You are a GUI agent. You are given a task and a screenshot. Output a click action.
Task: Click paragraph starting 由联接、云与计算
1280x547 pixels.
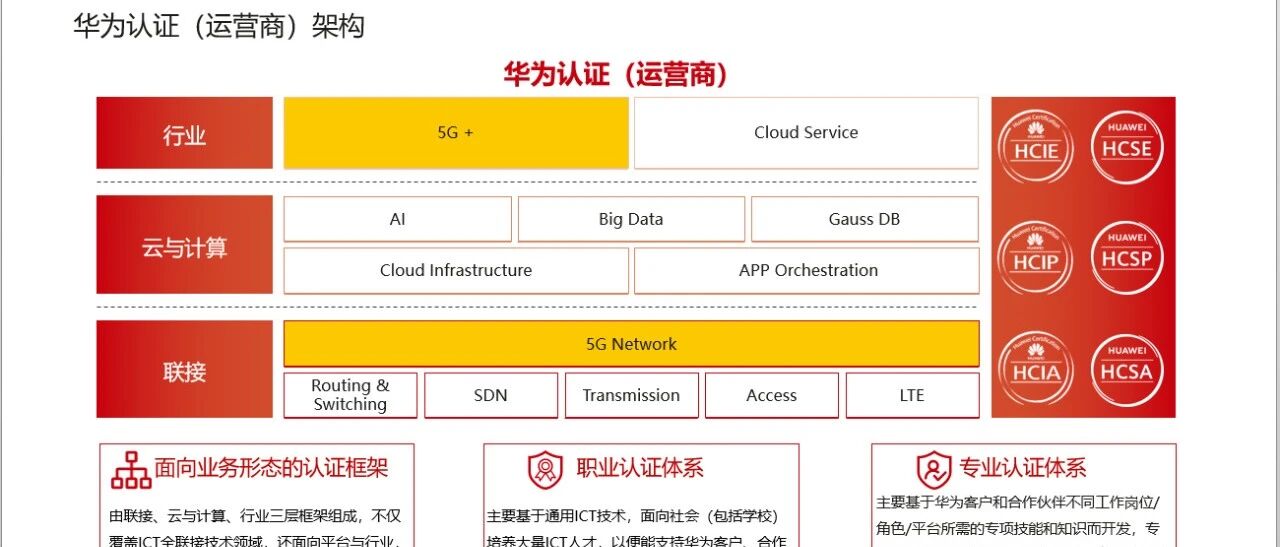[255, 529]
